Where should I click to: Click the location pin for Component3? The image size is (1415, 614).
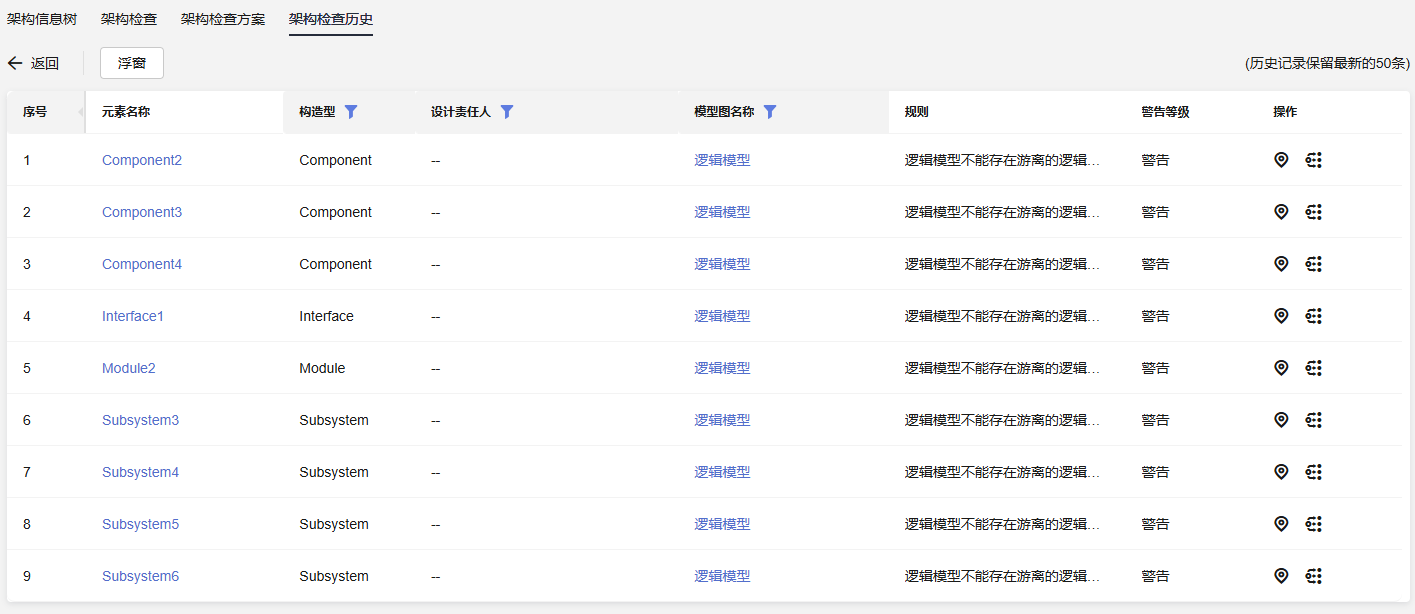pyautogui.click(x=1281, y=212)
